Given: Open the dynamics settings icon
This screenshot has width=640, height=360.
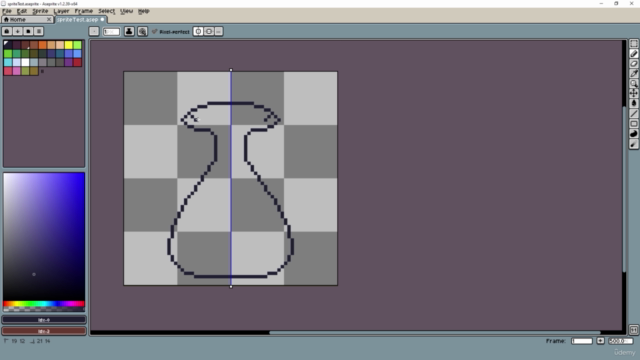Looking at the screenshot, I should coord(142,31).
